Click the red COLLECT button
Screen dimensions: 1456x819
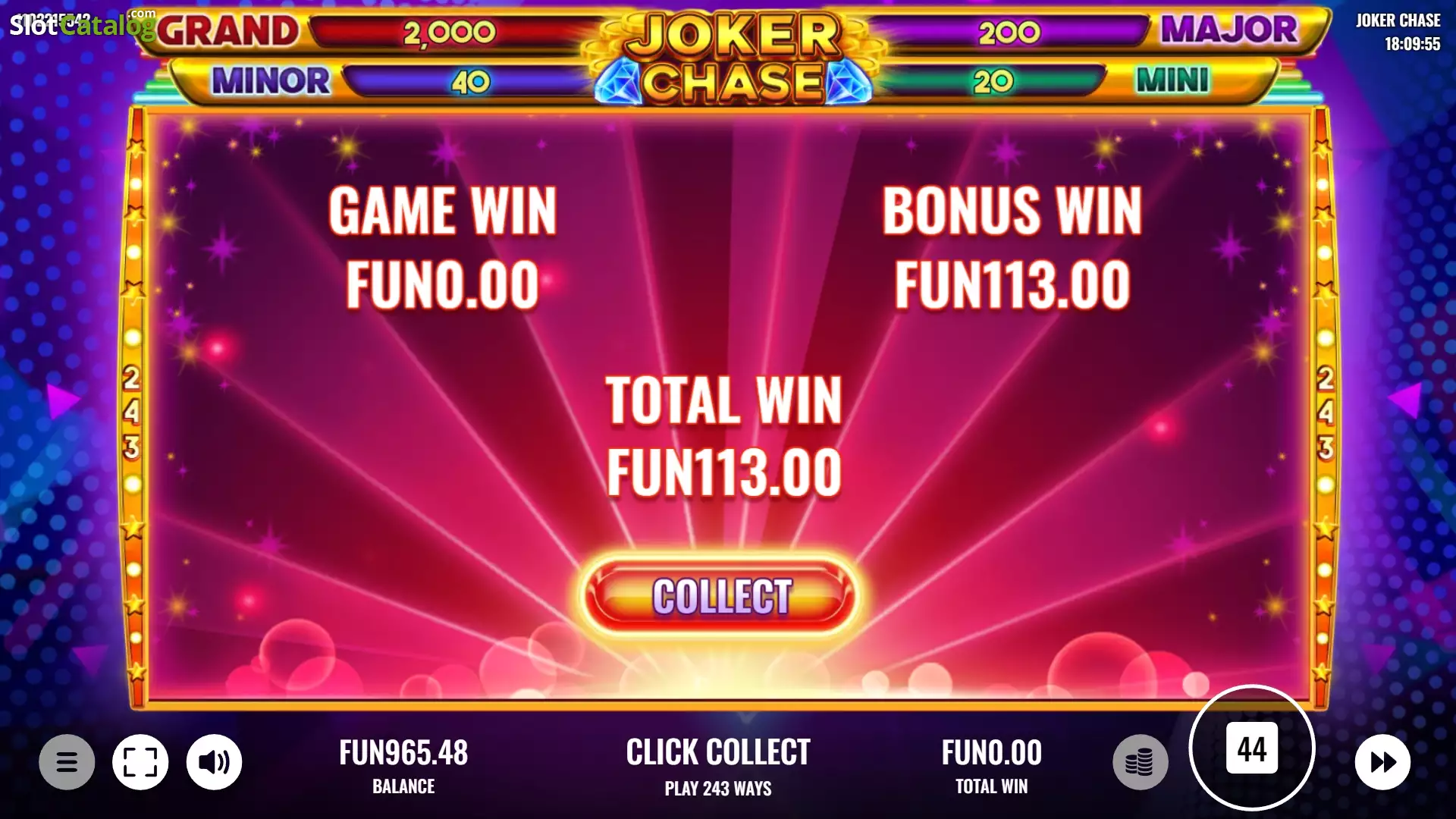point(720,597)
